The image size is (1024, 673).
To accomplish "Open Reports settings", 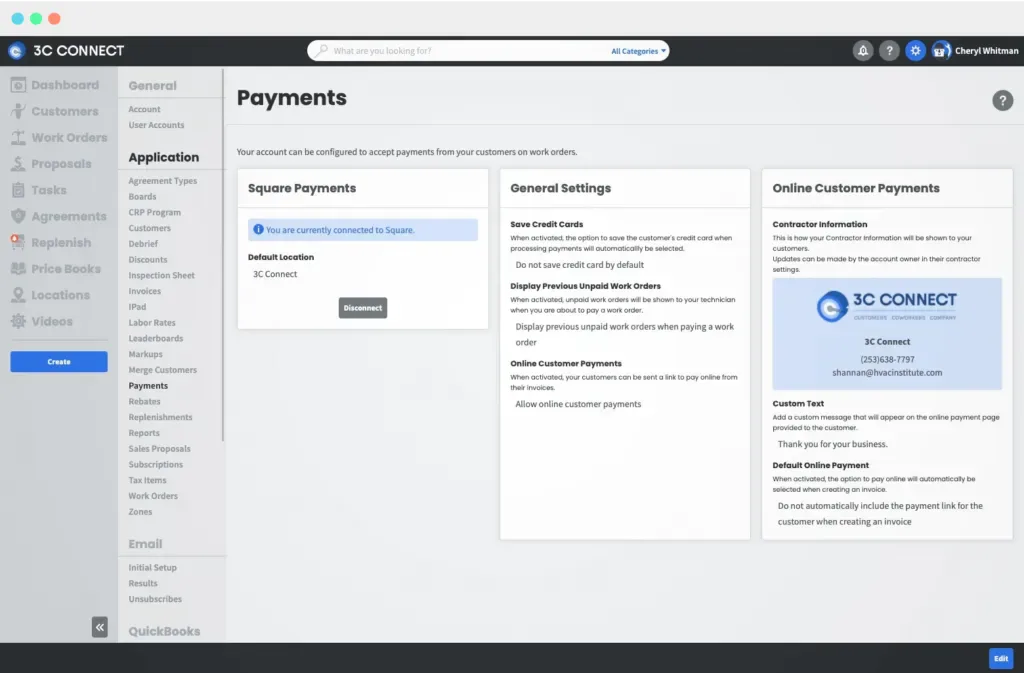I will pyautogui.click(x=144, y=433).
